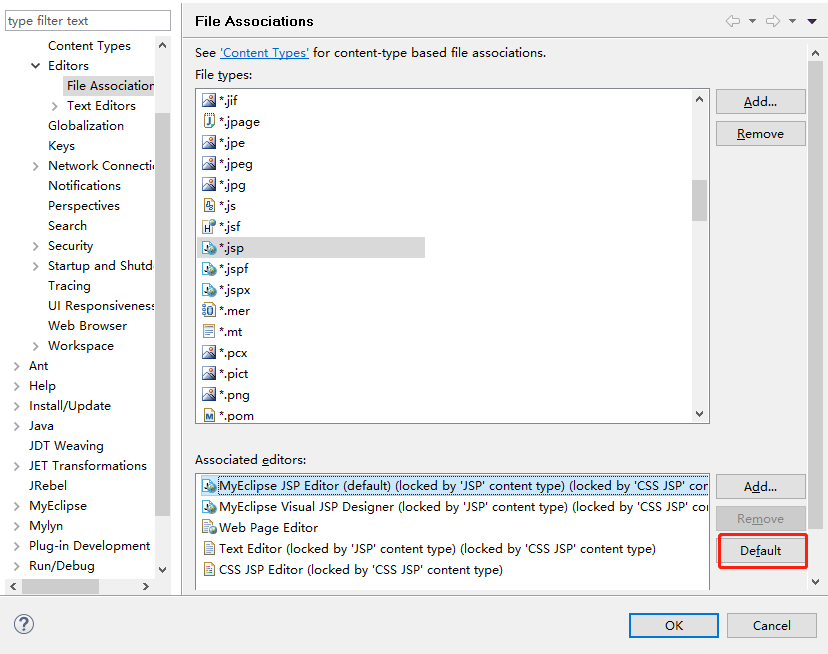
Task: Add a new file type
Action: 760,101
